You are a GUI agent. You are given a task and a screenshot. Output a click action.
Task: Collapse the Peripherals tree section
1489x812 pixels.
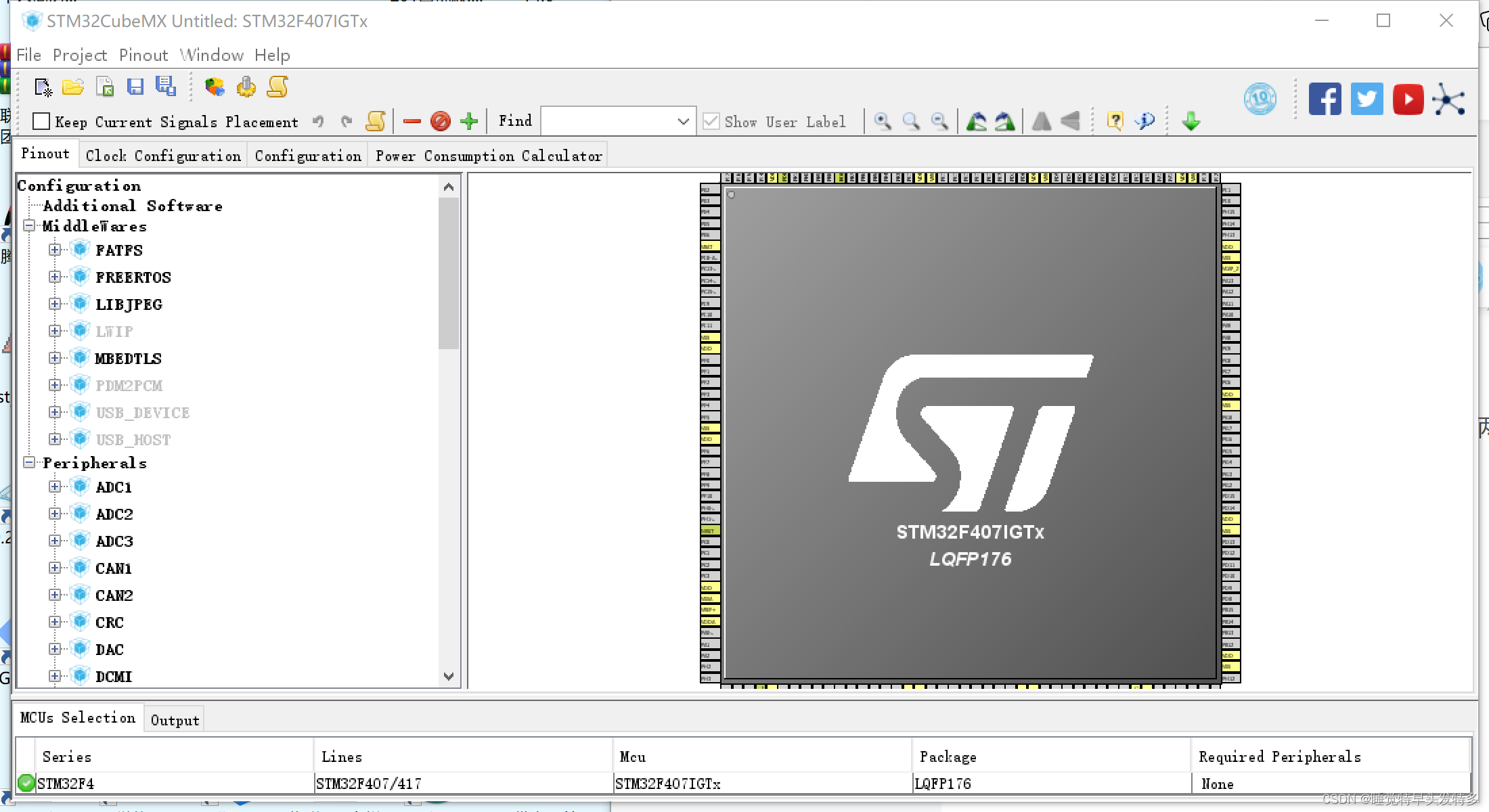point(28,463)
